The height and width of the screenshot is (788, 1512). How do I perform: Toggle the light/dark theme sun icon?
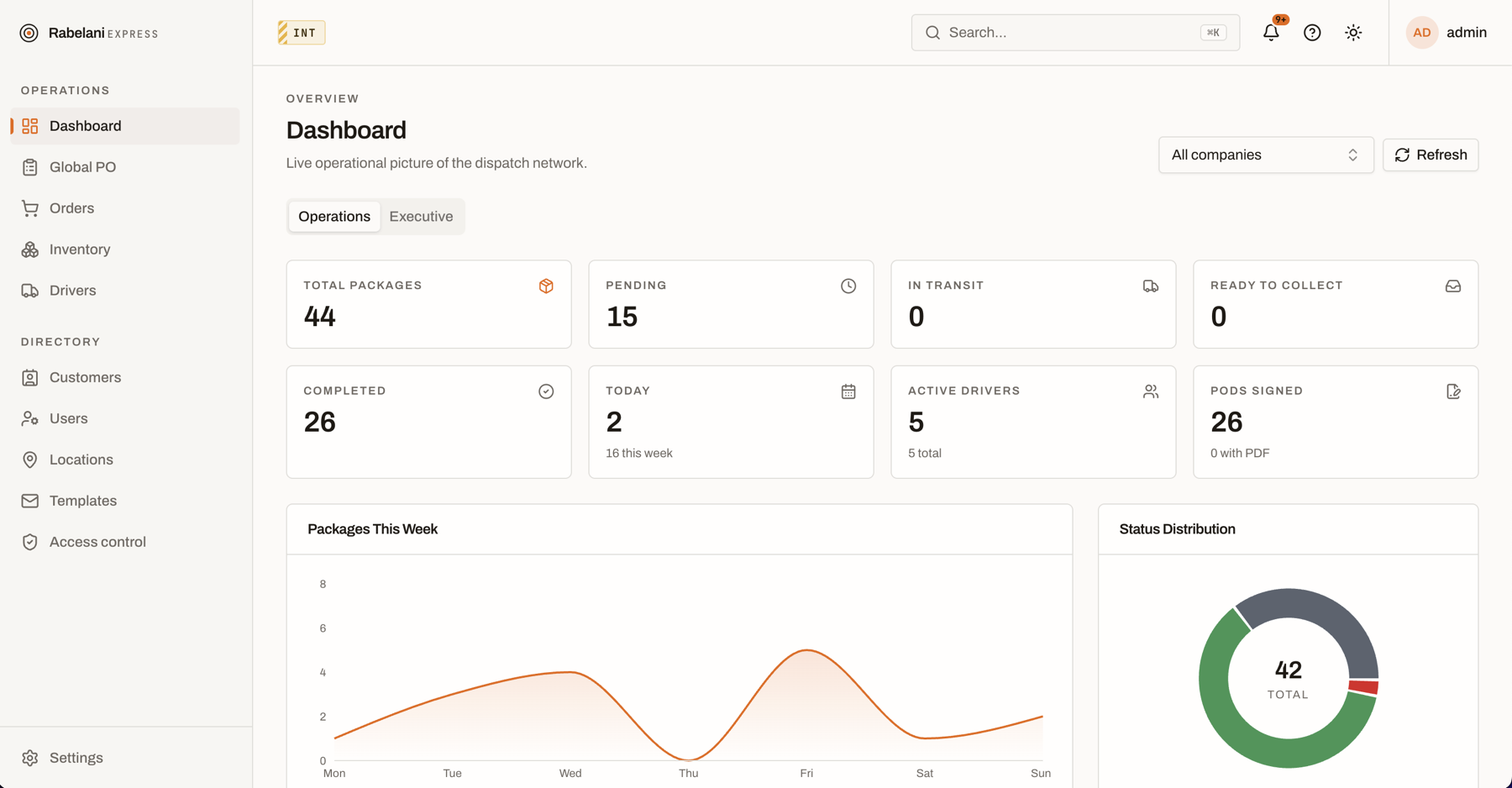[1353, 33]
